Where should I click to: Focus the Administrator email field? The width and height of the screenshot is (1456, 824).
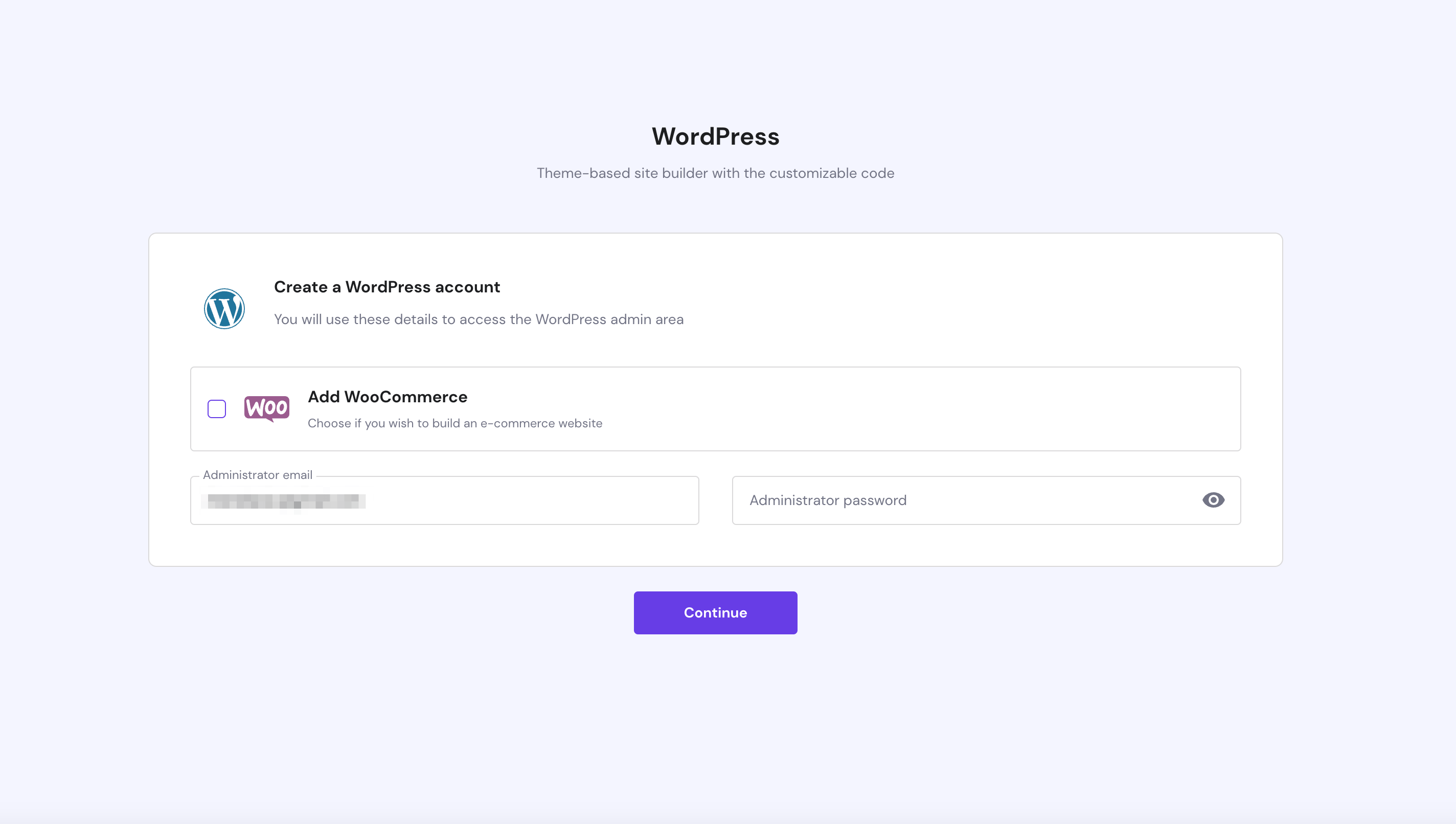444,501
